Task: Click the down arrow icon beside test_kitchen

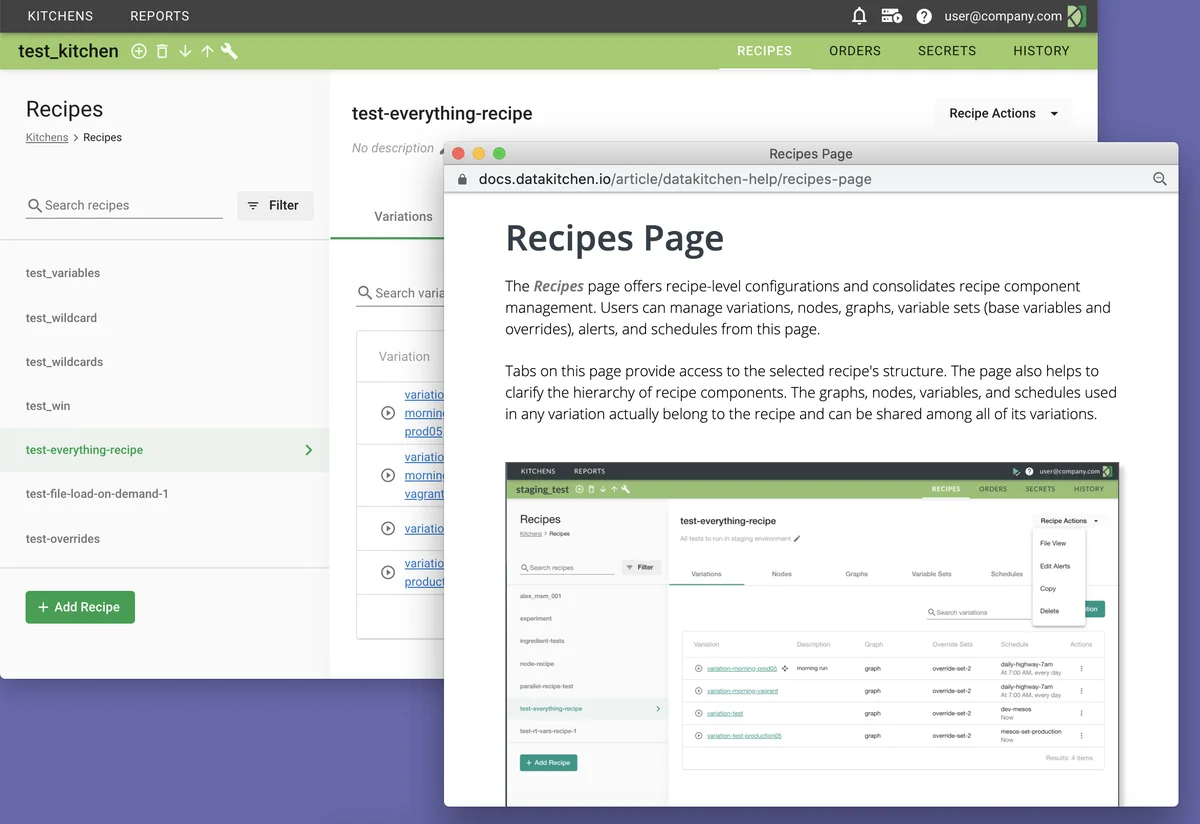Action: [x=185, y=51]
